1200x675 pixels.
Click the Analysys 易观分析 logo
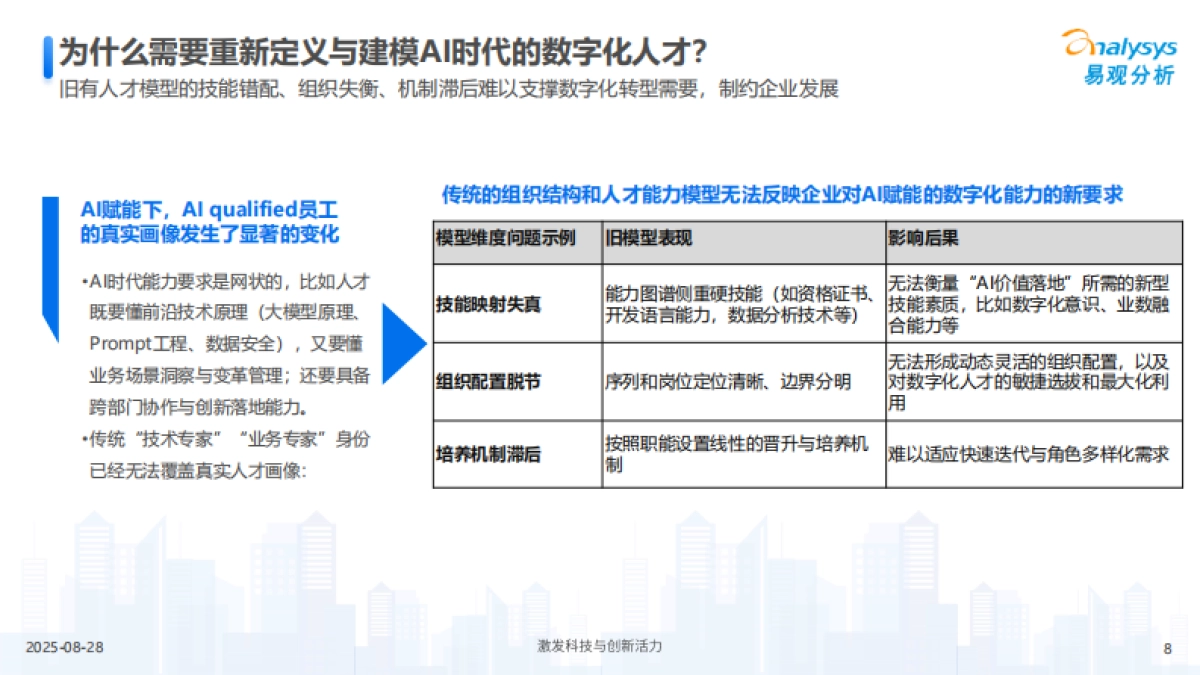(1117, 55)
